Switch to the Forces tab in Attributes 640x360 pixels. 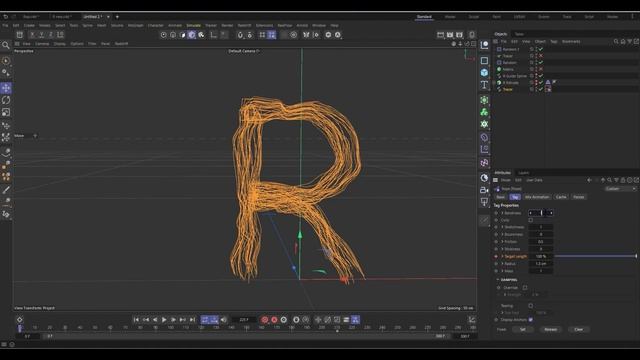579,197
